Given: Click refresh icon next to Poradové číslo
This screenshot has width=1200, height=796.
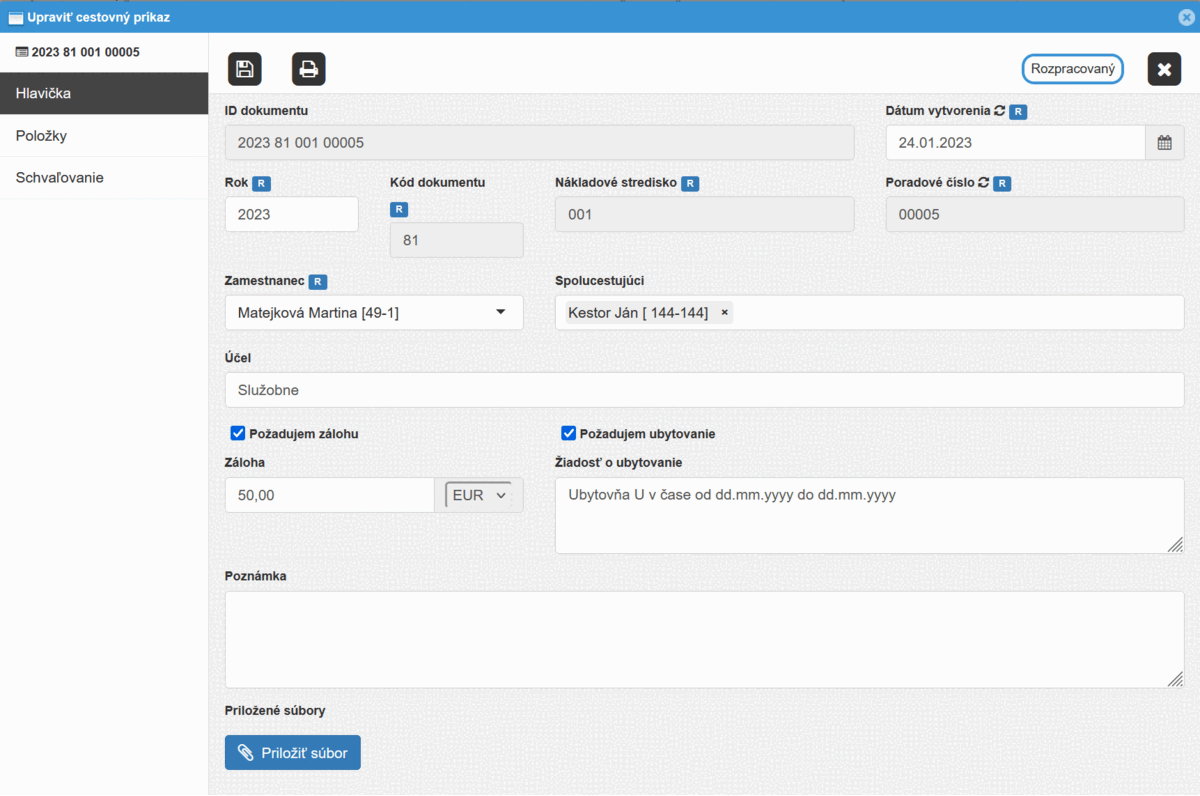Looking at the screenshot, I should (983, 183).
